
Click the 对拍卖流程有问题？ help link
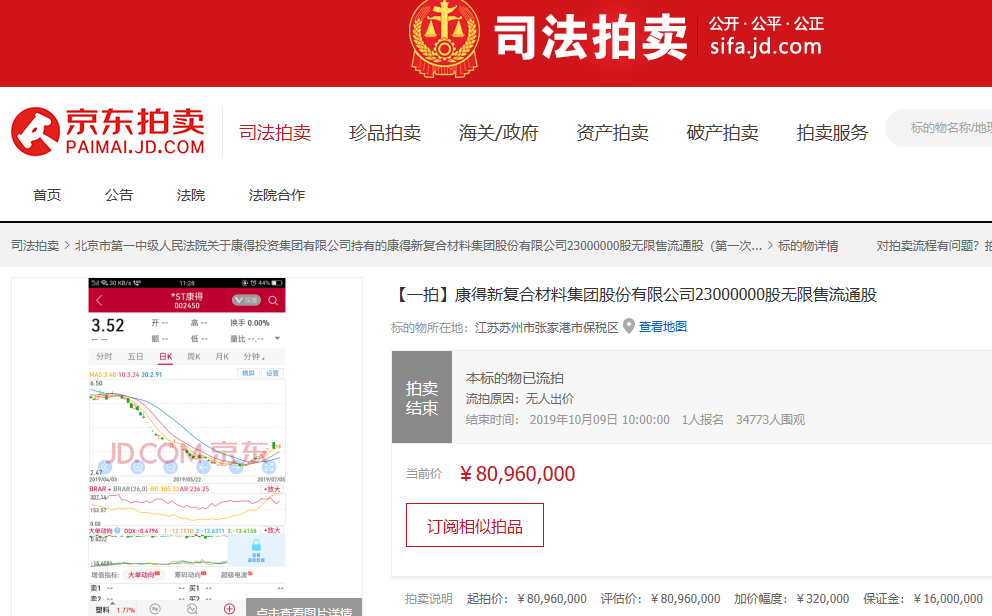(927, 245)
